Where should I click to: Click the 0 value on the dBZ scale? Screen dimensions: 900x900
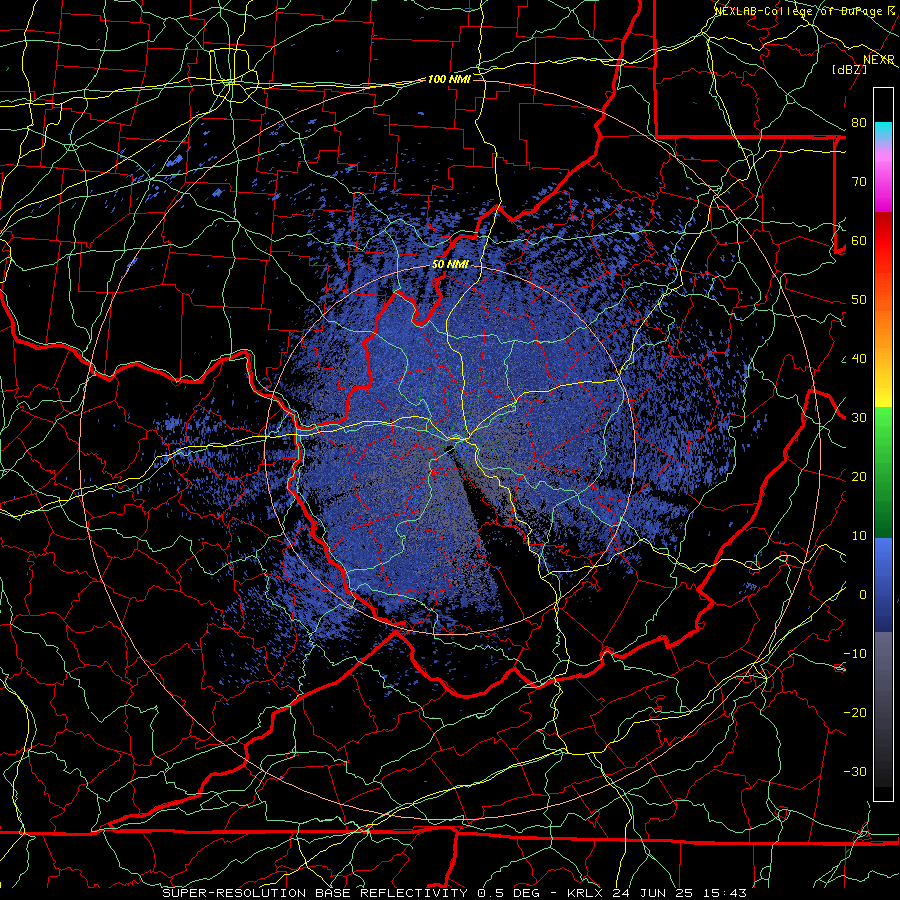tap(863, 595)
